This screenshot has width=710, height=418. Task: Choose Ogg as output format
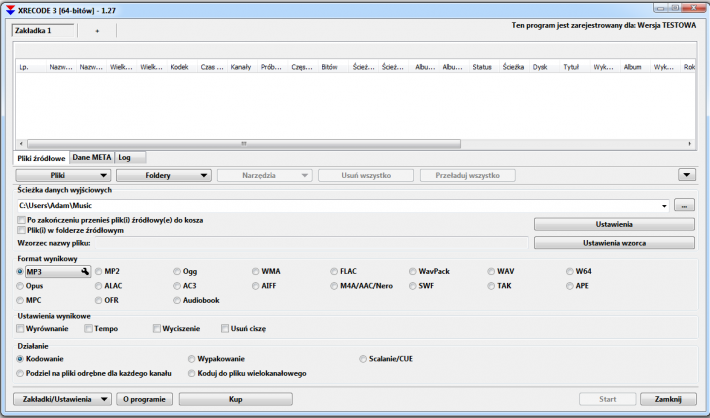(177, 272)
